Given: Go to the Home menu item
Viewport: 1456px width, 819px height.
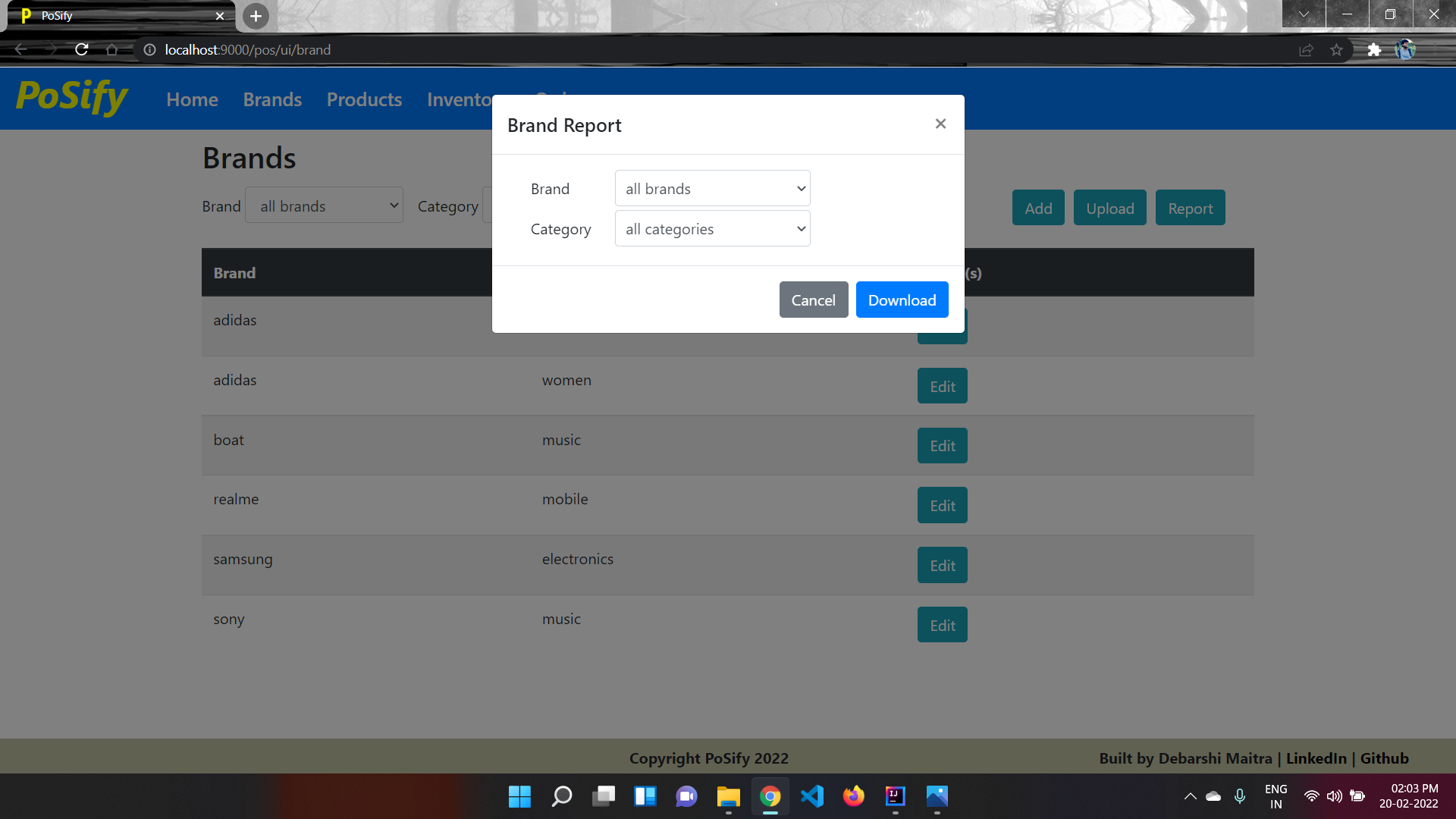Looking at the screenshot, I should coord(192,99).
